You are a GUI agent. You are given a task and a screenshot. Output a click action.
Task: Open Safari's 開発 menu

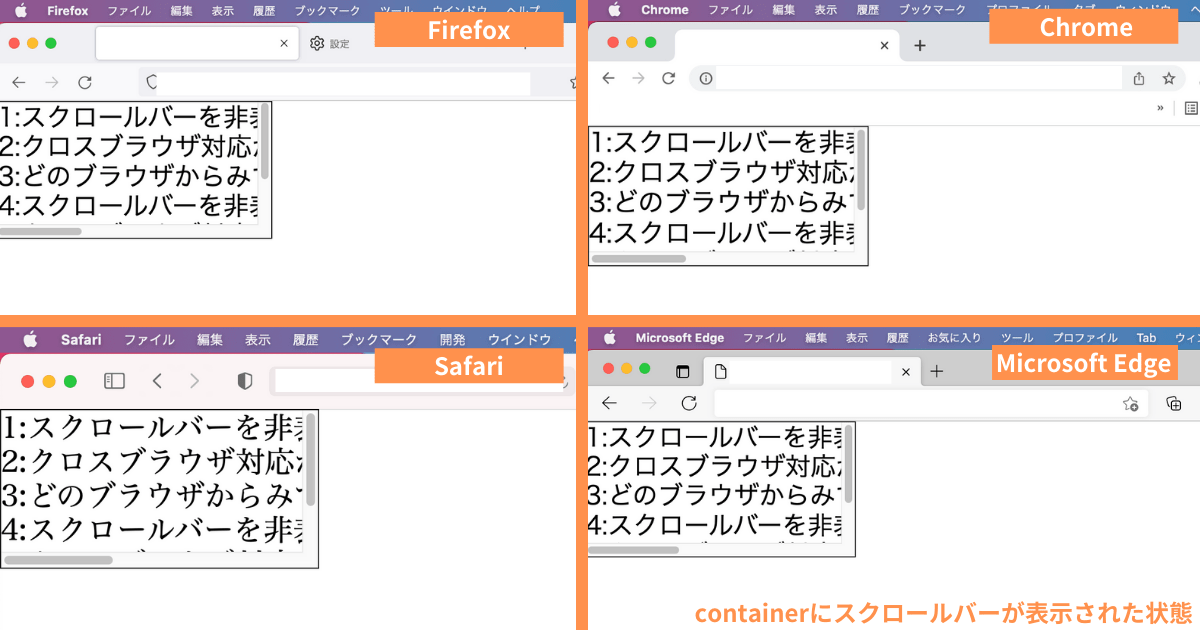point(452,339)
